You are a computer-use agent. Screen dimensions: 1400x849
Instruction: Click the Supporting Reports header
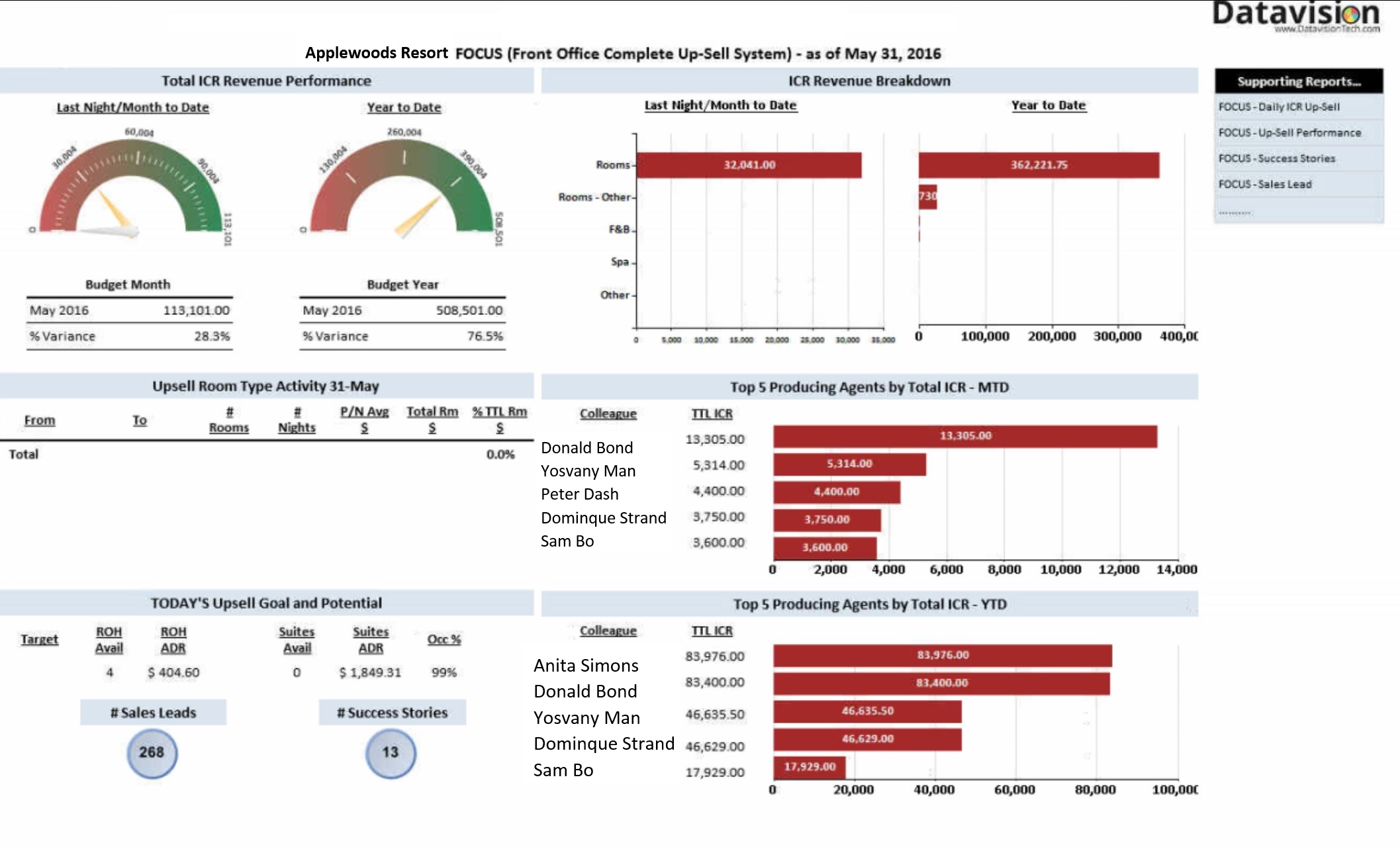click(x=1298, y=81)
